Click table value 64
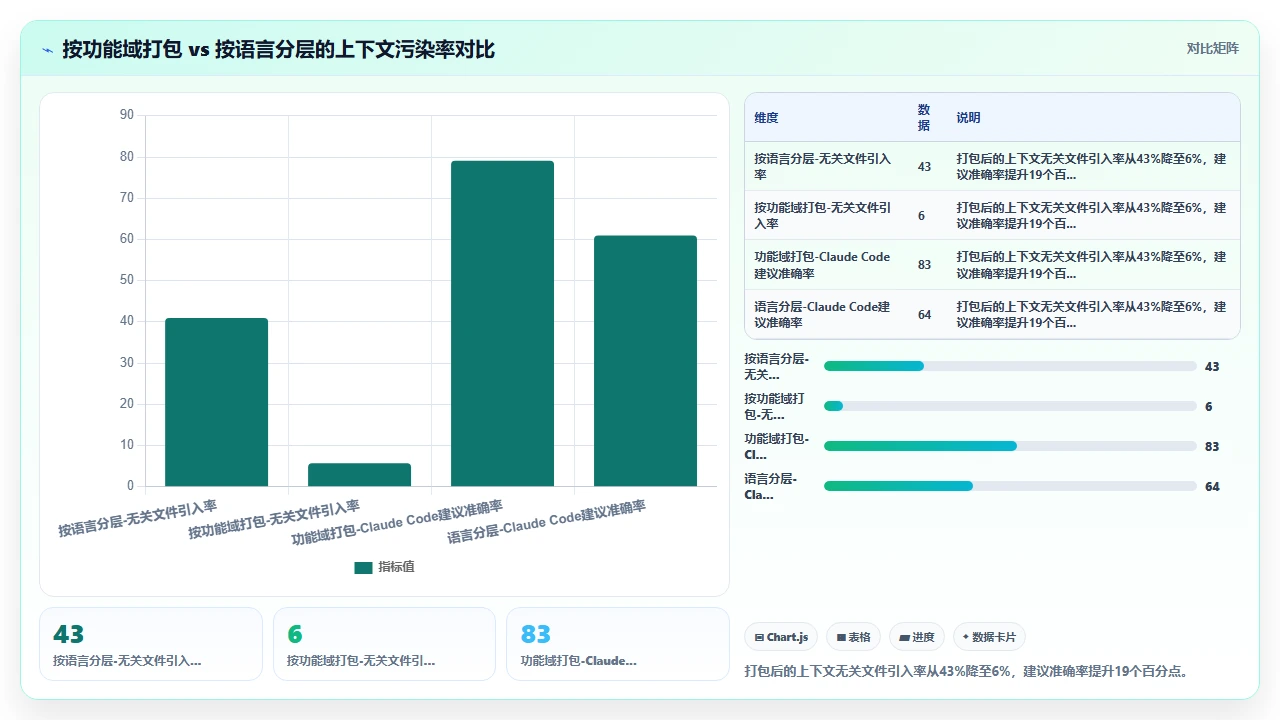Viewport: 1280px width, 720px height. point(924,315)
